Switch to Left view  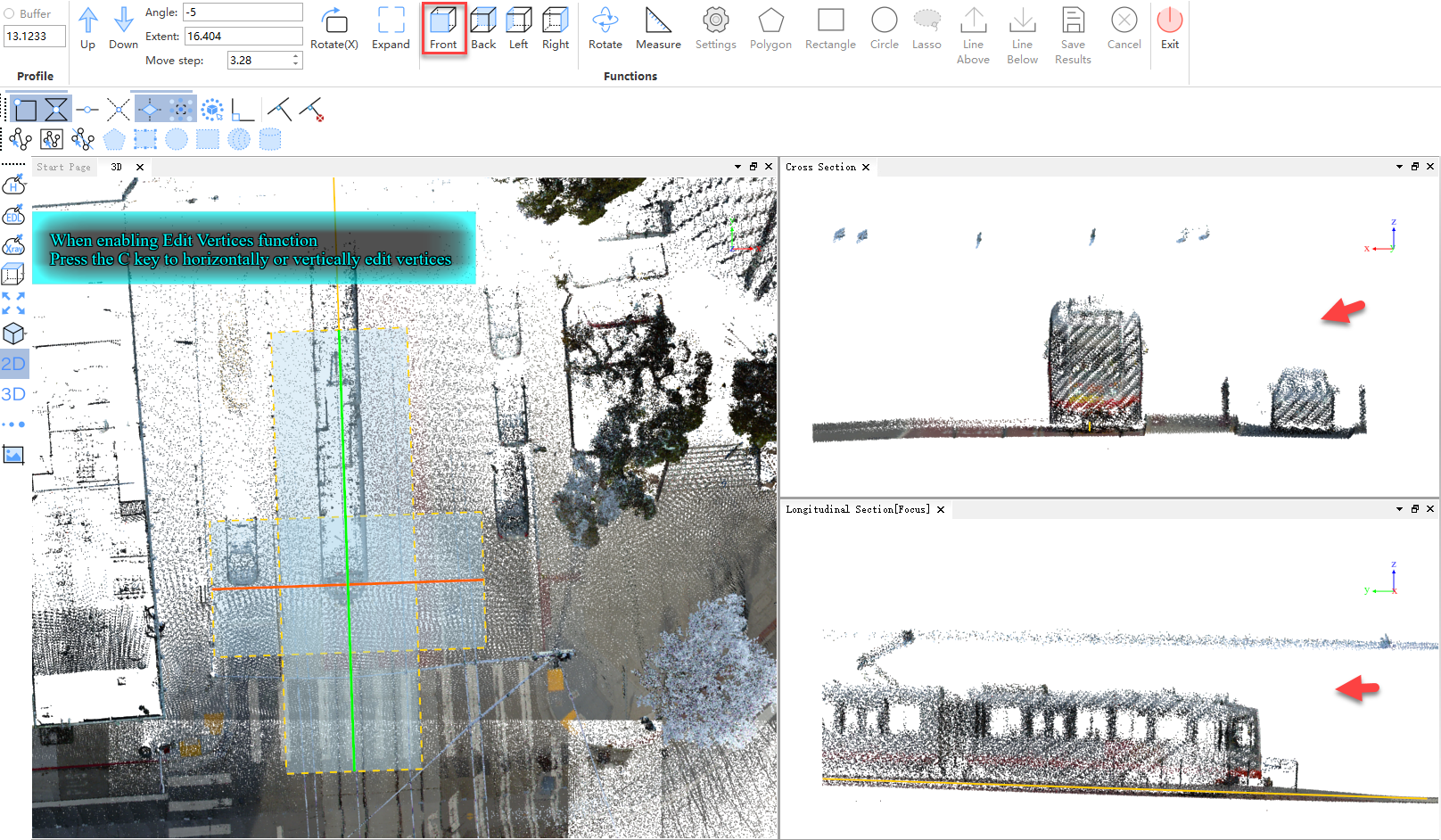pyautogui.click(x=519, y=29)
